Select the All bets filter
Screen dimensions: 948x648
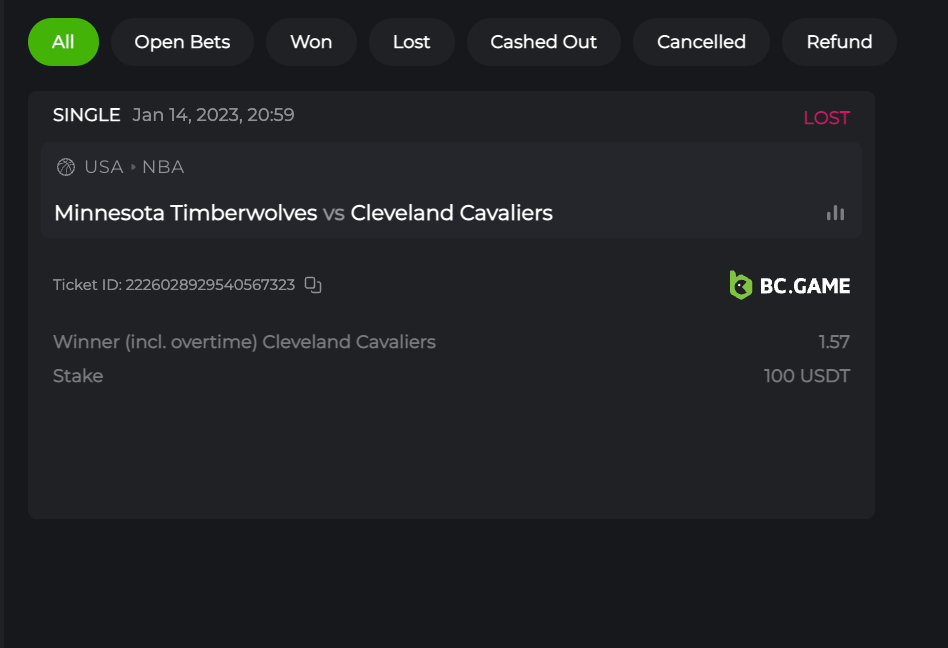[x=63, y=42]
